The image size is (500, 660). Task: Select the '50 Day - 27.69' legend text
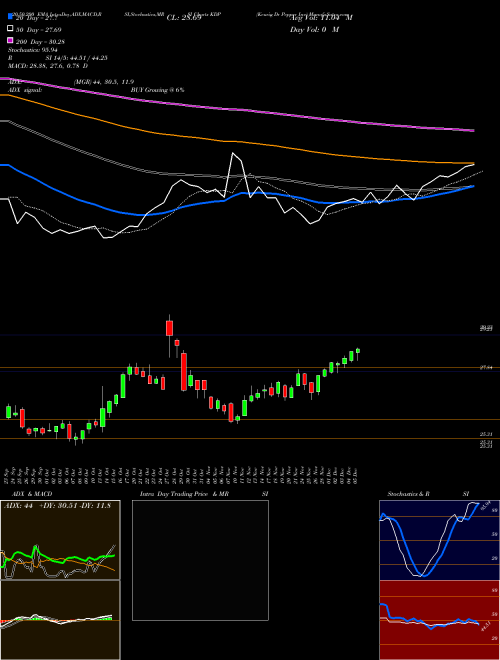tap(39, 29)
